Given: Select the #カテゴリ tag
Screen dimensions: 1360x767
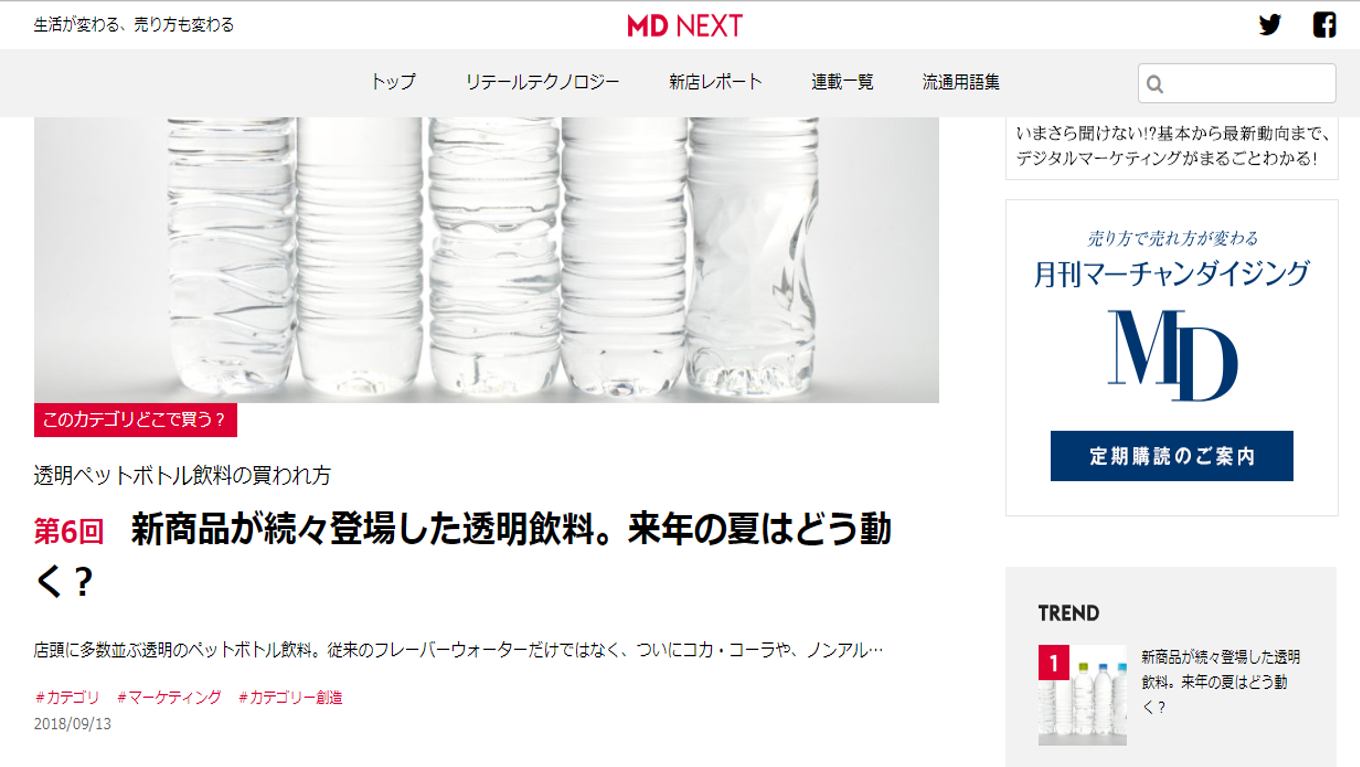Looking at the screenshot, I should [x=67, y=697].
